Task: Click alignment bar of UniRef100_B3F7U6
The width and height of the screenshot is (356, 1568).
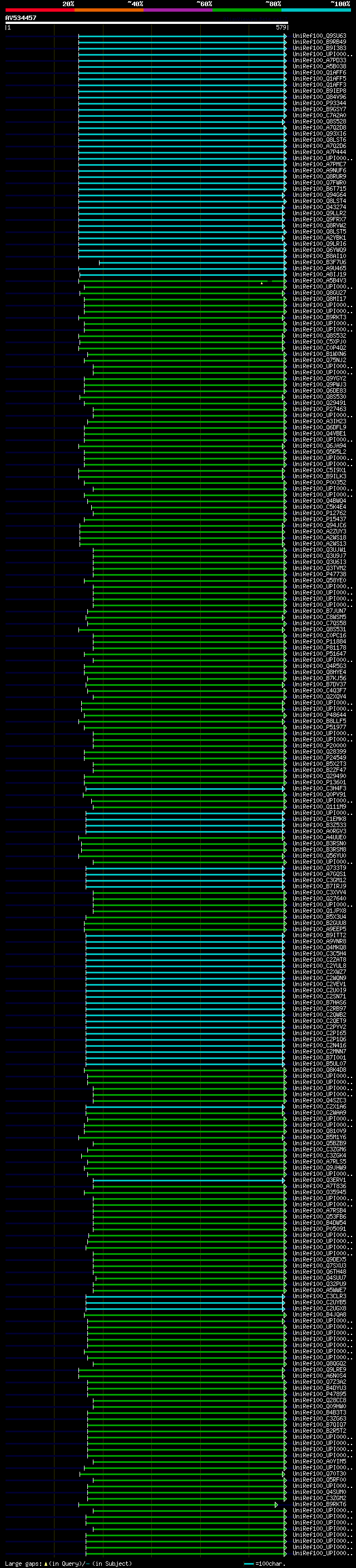Action: (192, 263)
